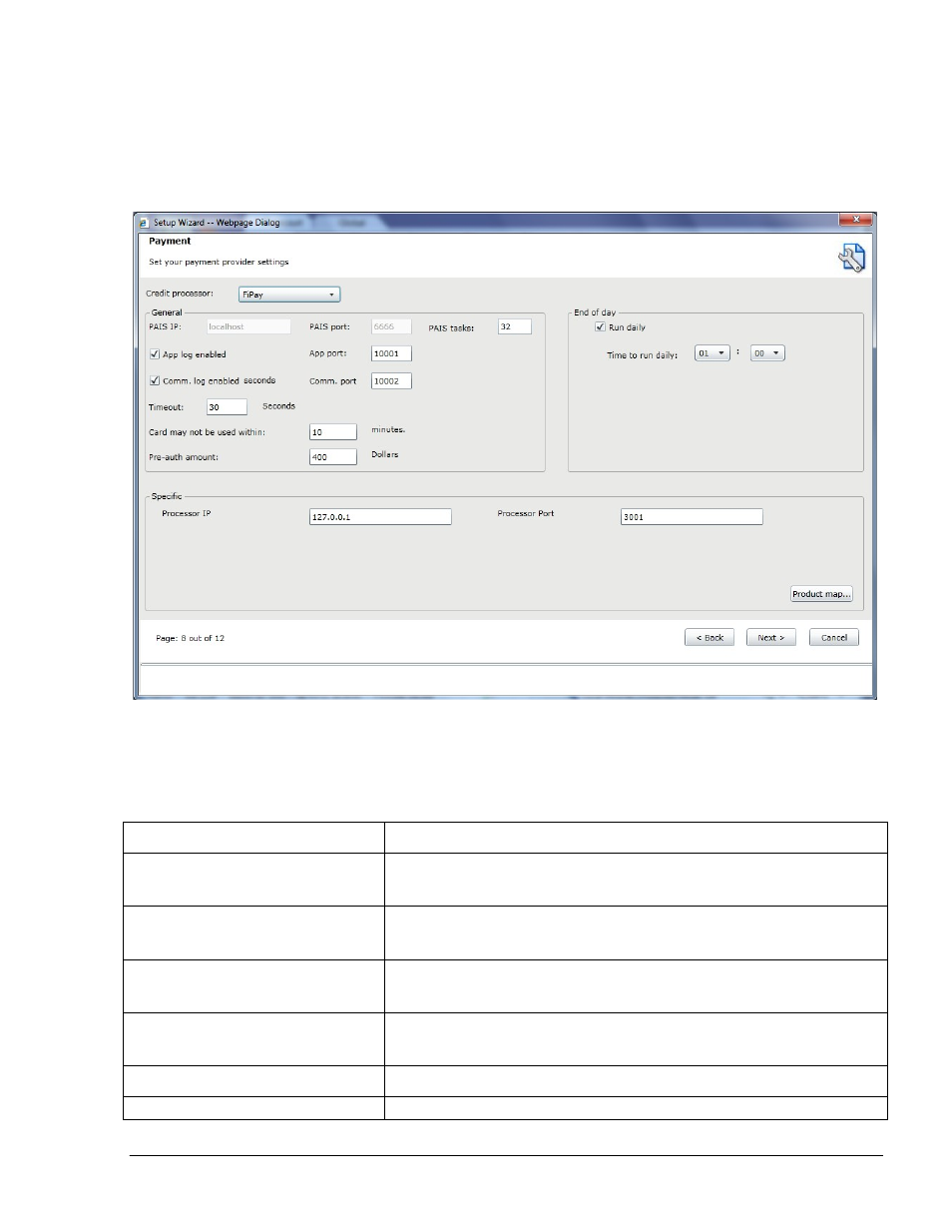The height and width of the screenshot is (1232, 952).
Task: Go back with the Back button
Action: pos(710,638)
